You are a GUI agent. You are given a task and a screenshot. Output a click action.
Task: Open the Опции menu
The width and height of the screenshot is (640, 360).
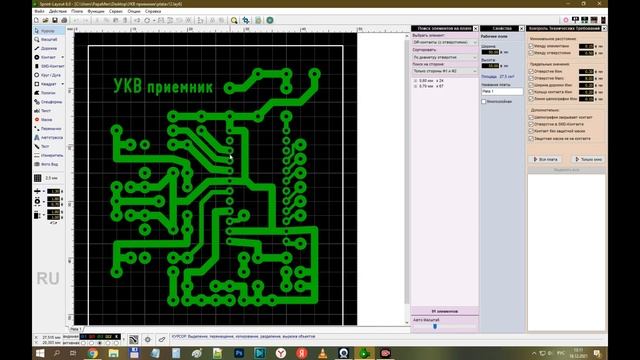134,11
